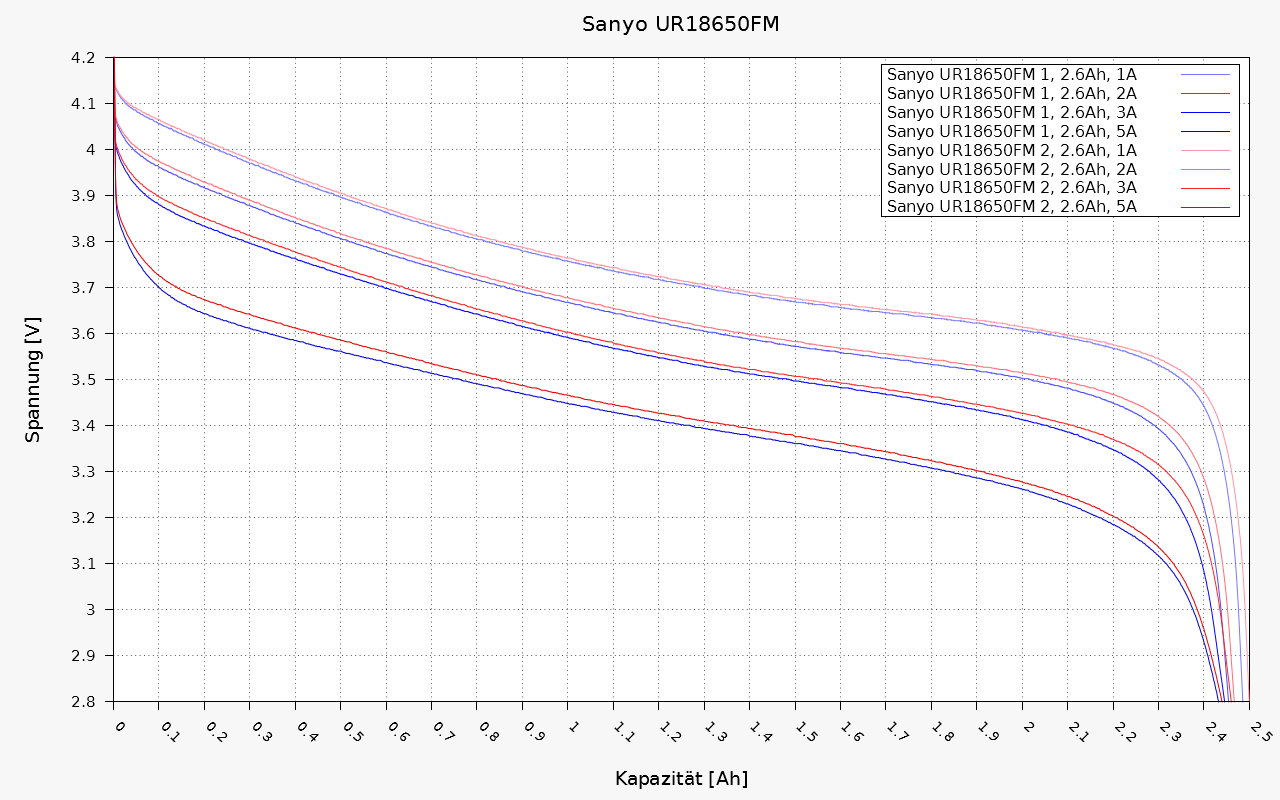Click the y-axis tick label "3"
1280x800 pixels.
(89, 610)
